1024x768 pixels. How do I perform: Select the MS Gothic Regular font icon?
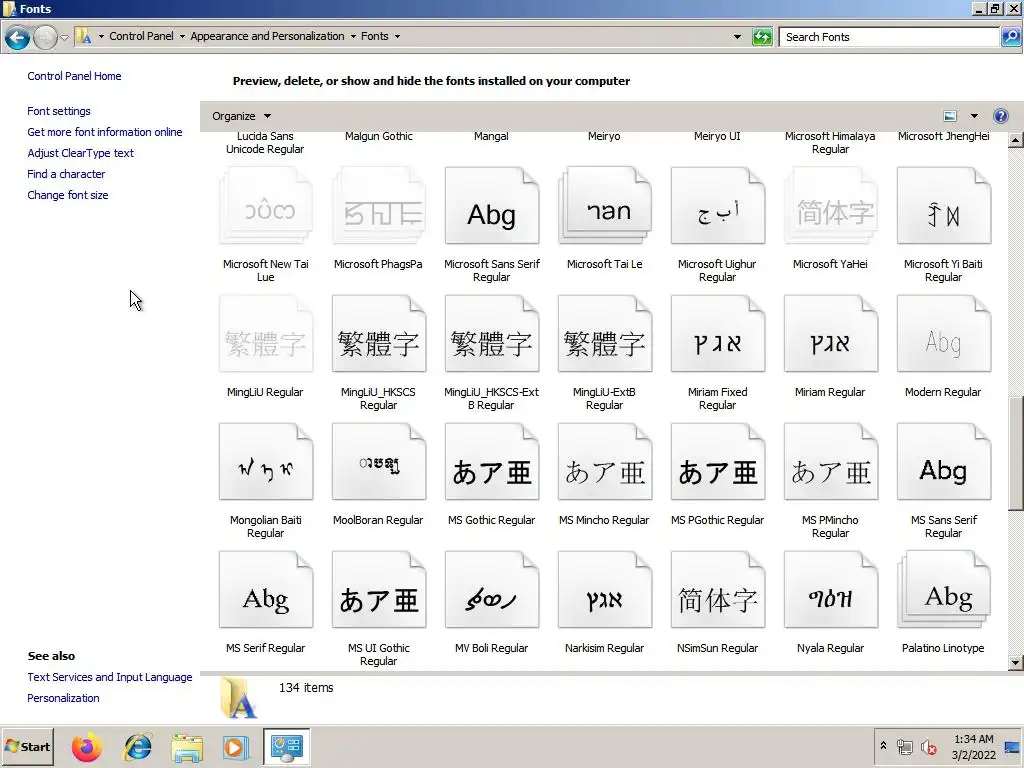click(x=492, y=462)
